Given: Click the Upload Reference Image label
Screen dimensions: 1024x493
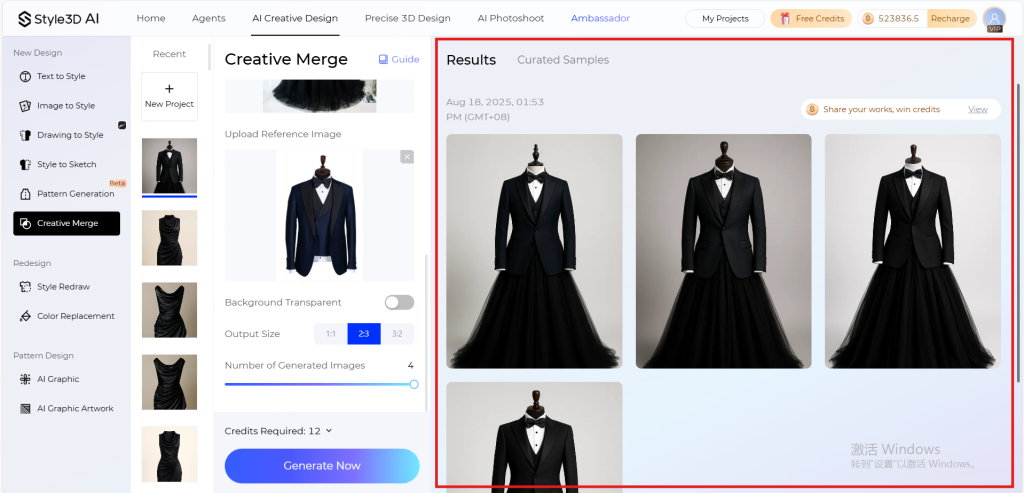Looking at the screenshot, I should (x=283, y=134).
